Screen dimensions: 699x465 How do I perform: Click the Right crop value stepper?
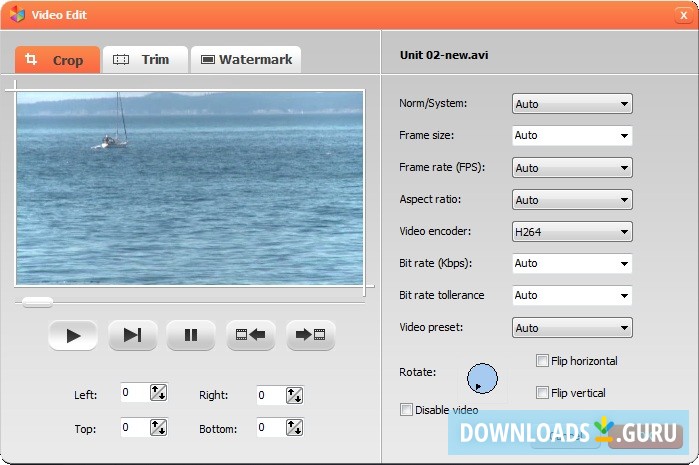(x=294, y=395)
